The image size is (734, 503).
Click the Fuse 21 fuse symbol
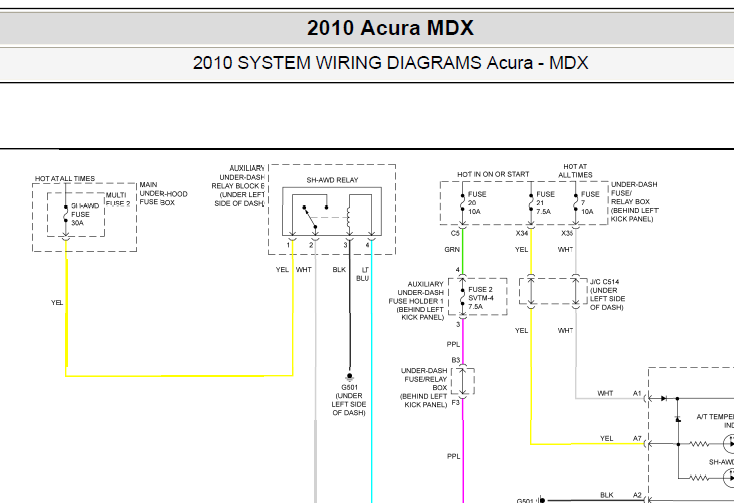pos(531,203)
